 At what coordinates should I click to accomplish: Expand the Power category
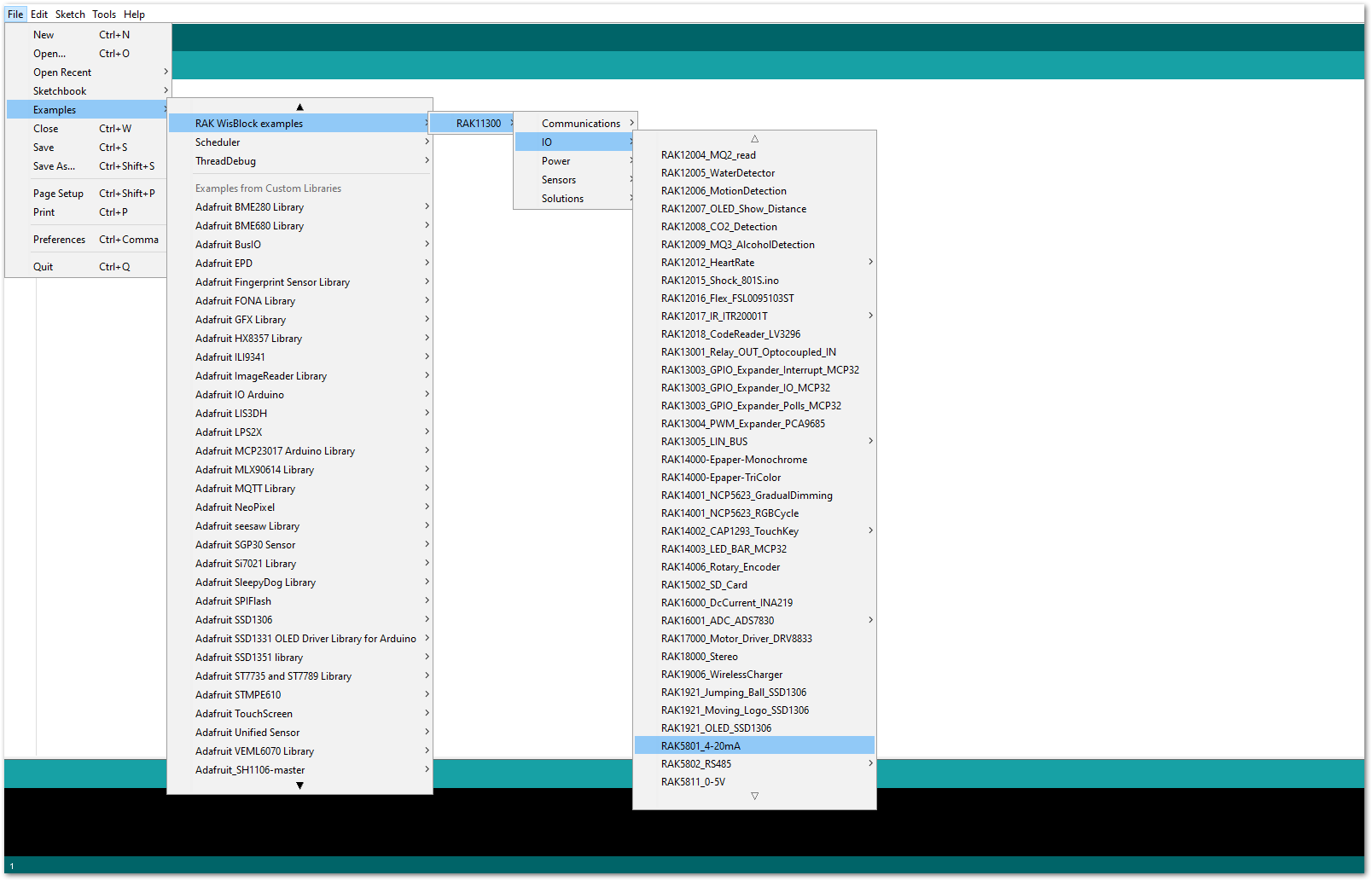(x=576, y=161)
